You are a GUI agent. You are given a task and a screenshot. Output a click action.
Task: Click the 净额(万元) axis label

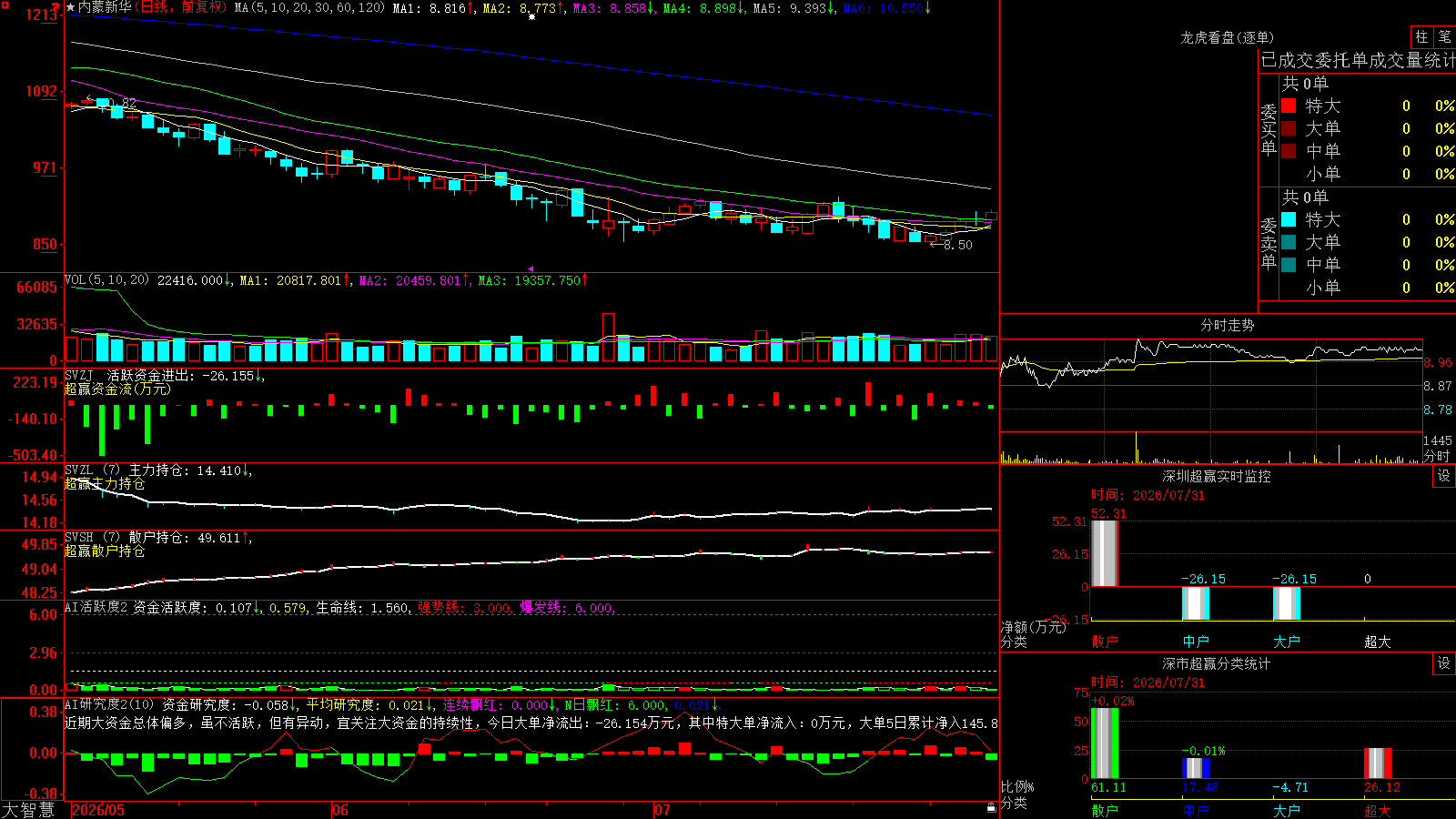tap(1033, 627)
